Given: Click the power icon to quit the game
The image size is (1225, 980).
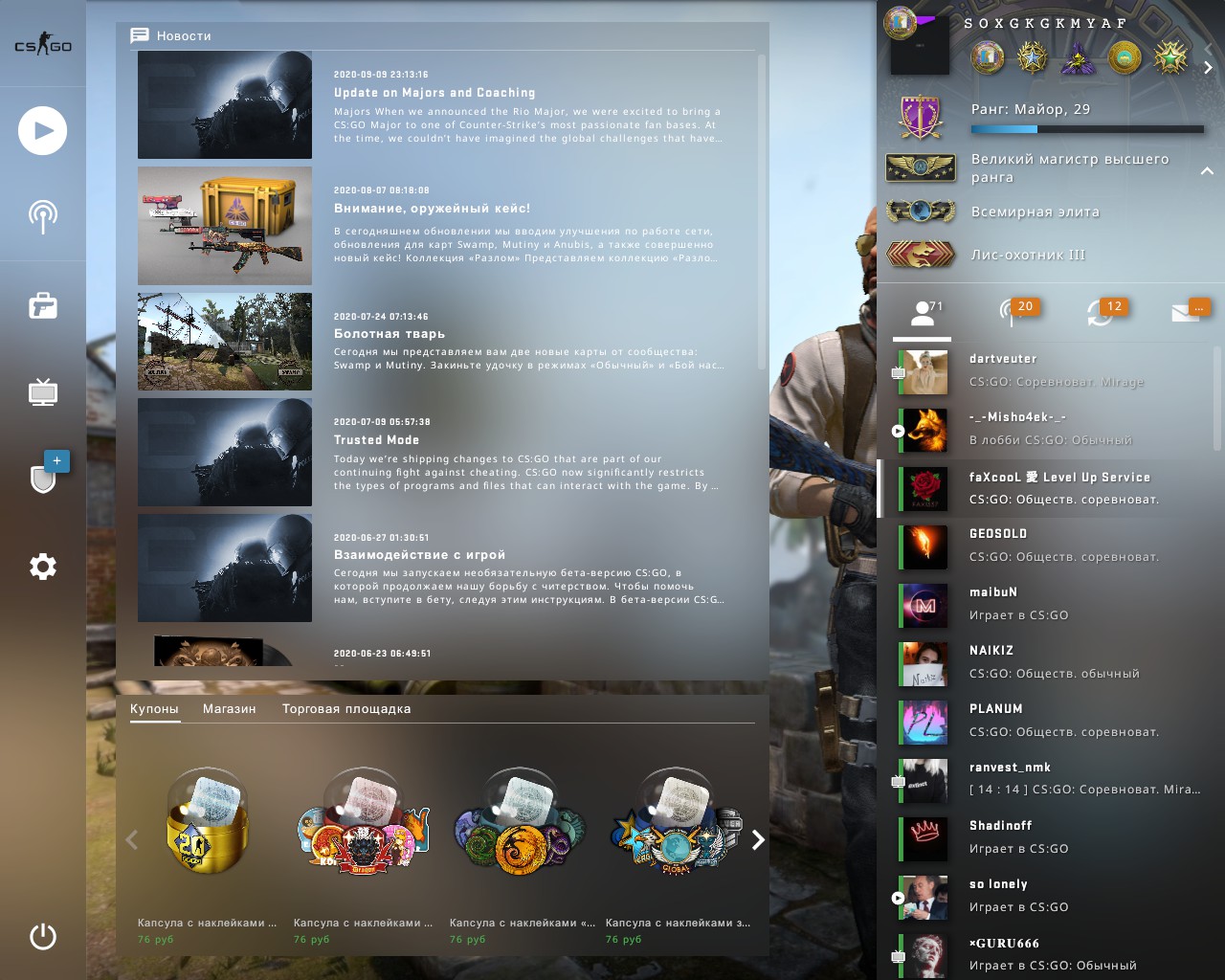Looking at the screenshot, I should (43, 936).
